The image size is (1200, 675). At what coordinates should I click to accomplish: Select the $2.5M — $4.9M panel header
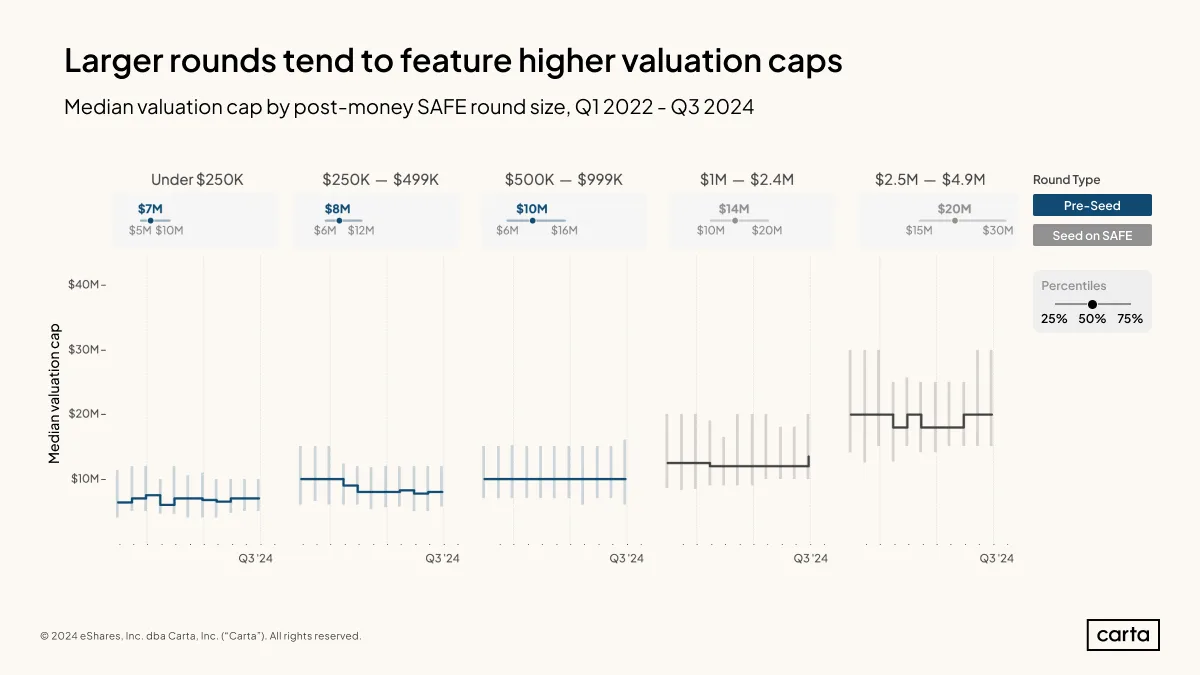point(930,180)
